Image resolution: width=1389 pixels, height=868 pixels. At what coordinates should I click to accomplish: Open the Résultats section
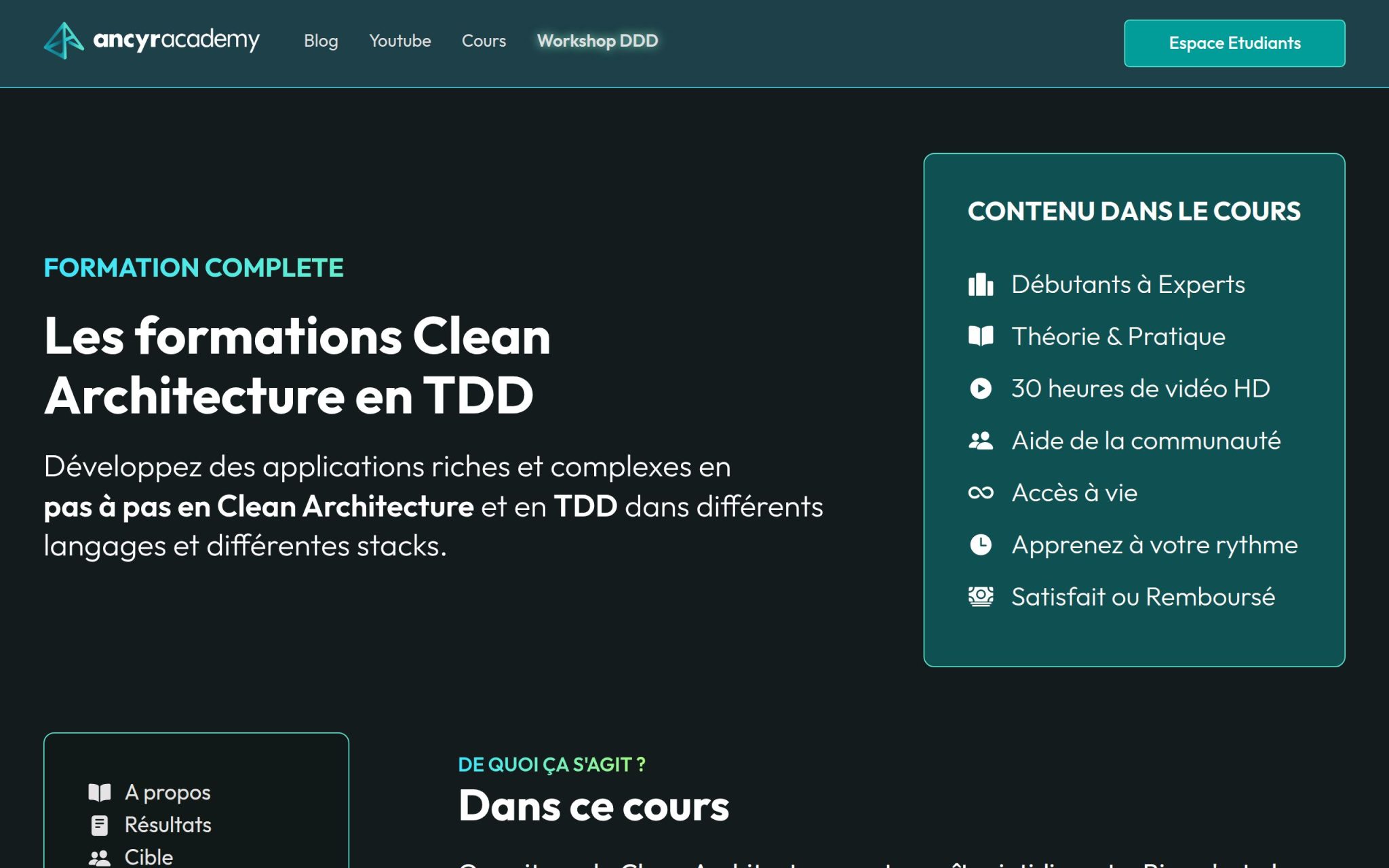(167, 825)
